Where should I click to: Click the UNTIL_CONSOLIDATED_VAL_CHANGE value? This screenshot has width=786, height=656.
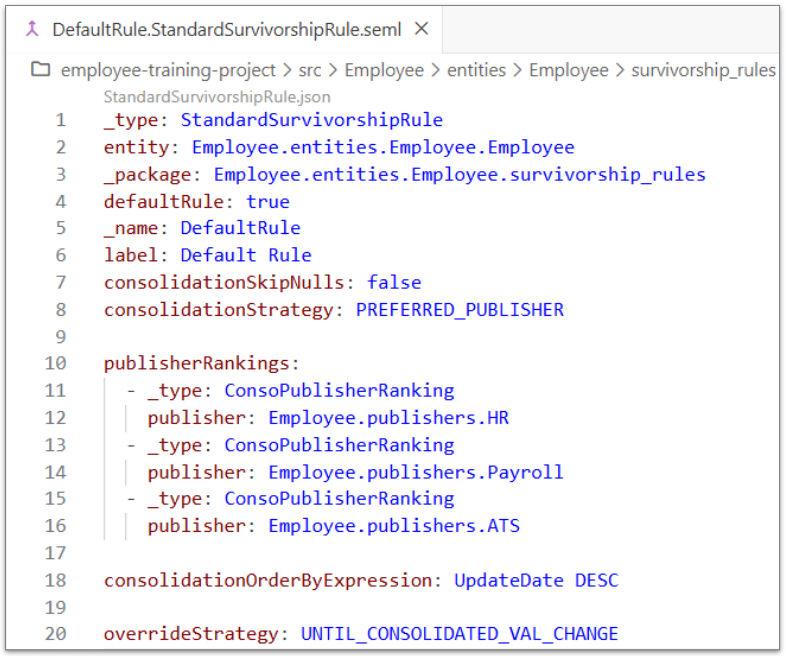(x=459, y=633)
